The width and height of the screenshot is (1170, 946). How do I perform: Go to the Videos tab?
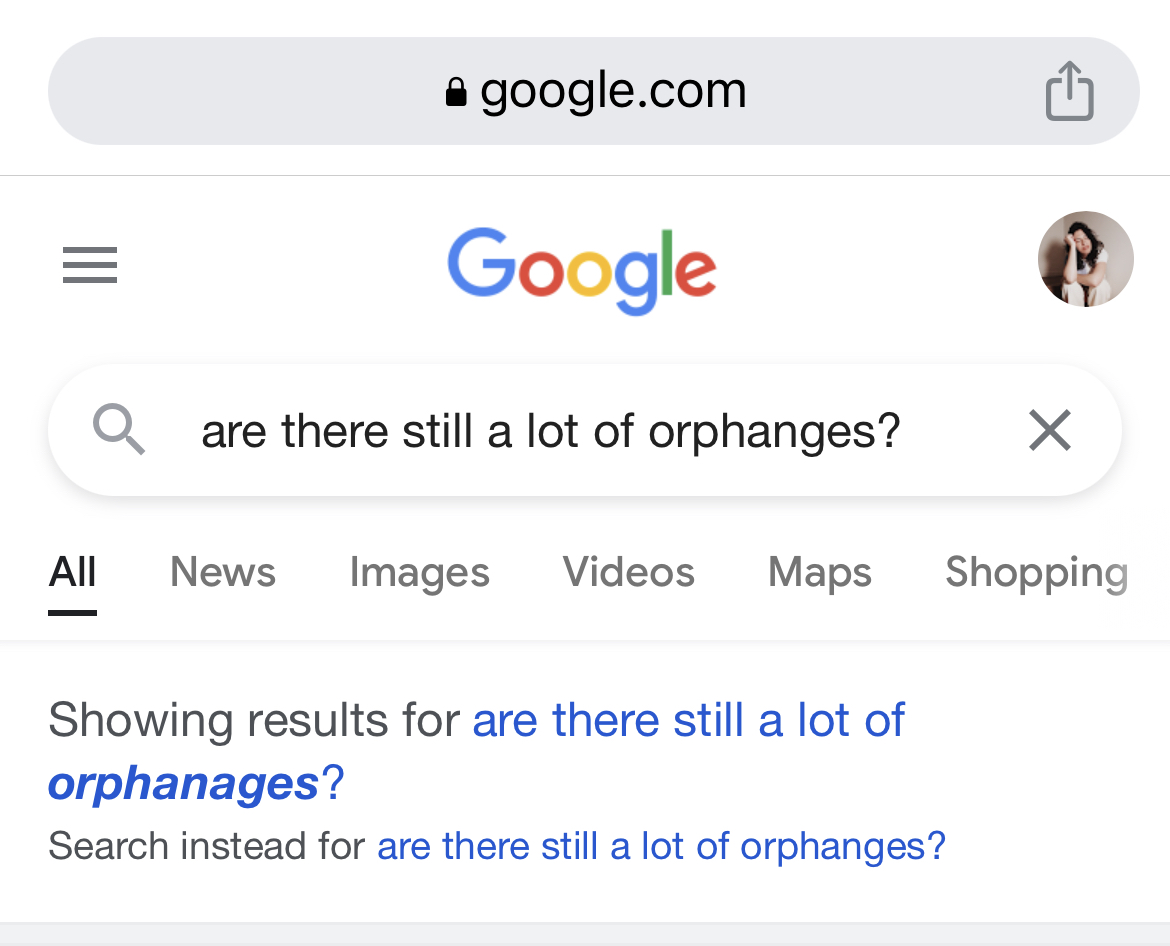(628, 573)
